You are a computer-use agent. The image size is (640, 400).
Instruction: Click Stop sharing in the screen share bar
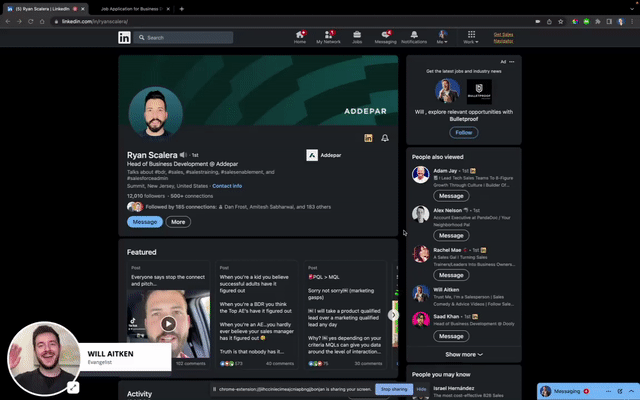coord(394,389)
